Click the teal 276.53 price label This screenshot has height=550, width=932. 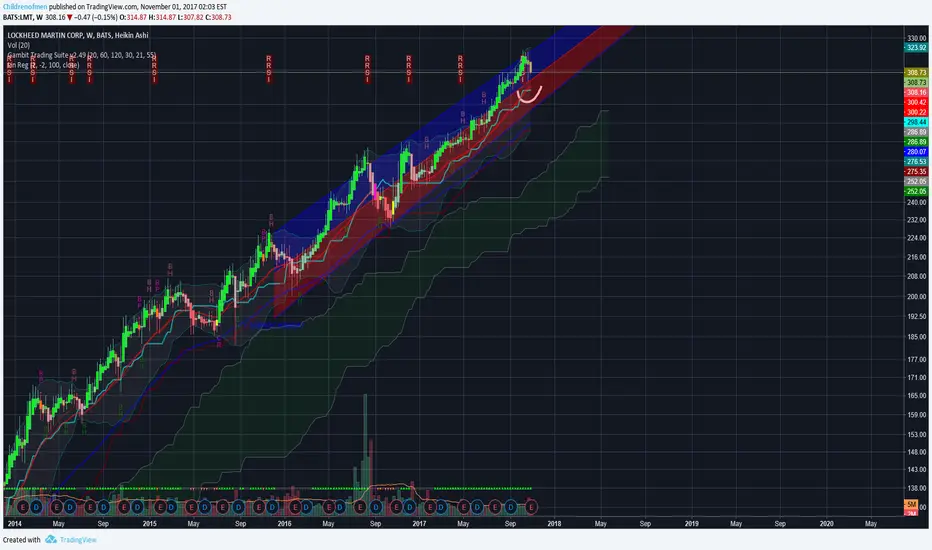pyautogui.click(x=916, y=161)
